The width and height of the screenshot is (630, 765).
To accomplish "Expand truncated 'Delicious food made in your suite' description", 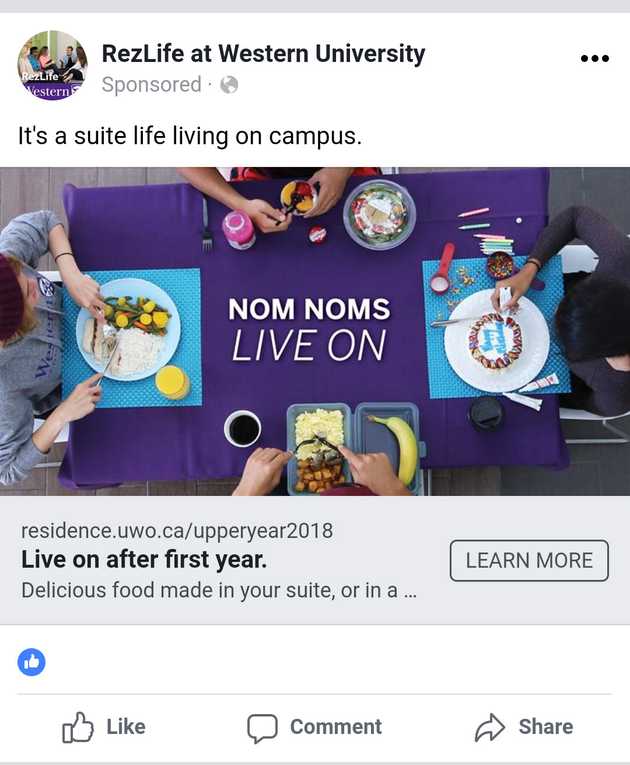I will (x=219, y=590).
